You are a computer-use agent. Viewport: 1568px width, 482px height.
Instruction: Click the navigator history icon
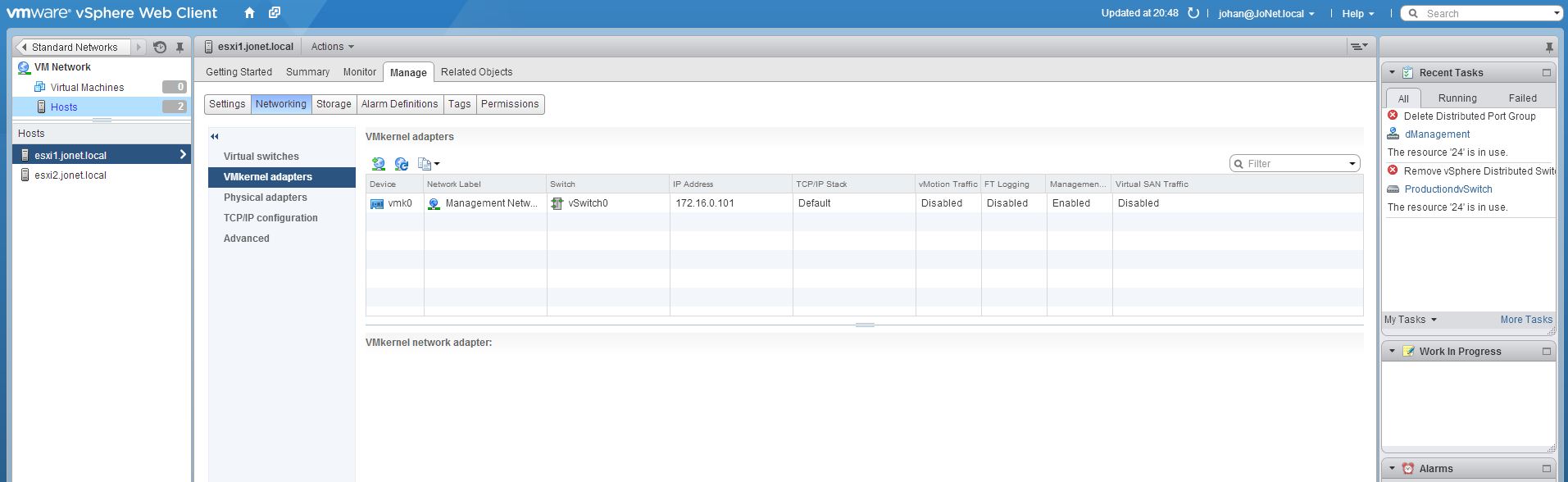tap(160, 48)
